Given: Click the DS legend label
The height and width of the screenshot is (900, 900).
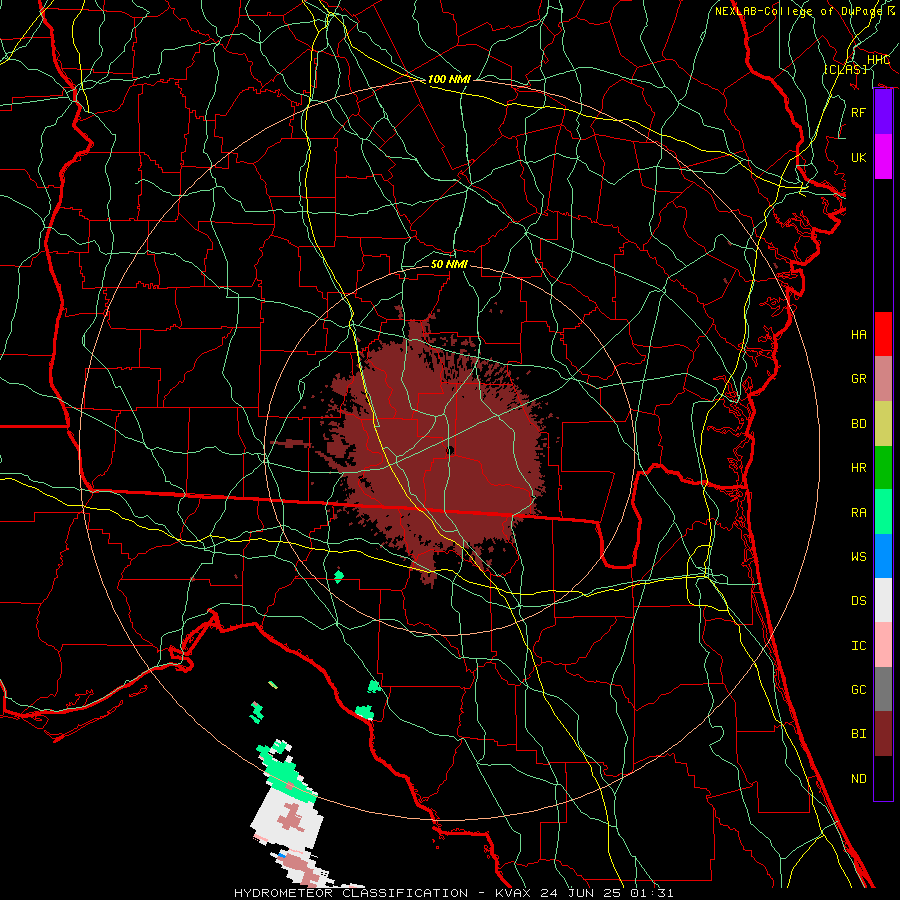Looking at the screenshot, I should (859, 601).
